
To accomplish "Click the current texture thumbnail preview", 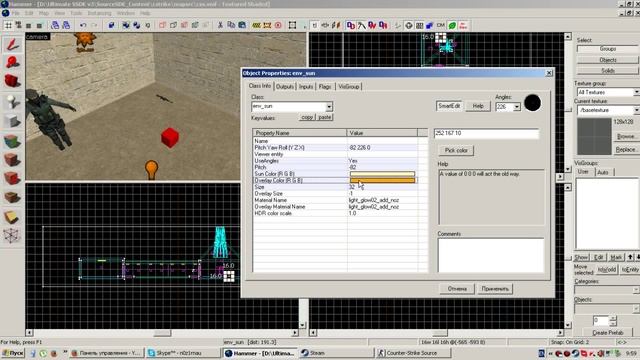I will pos(594,136).
